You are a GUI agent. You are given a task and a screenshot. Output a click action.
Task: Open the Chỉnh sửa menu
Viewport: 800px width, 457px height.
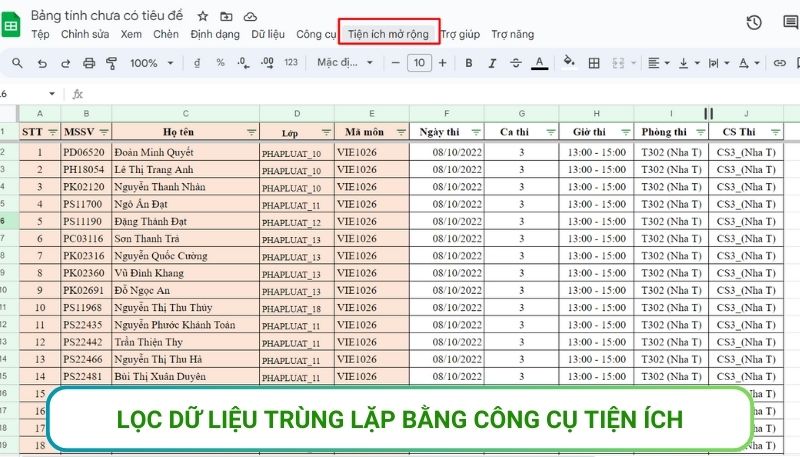[85, 34]
